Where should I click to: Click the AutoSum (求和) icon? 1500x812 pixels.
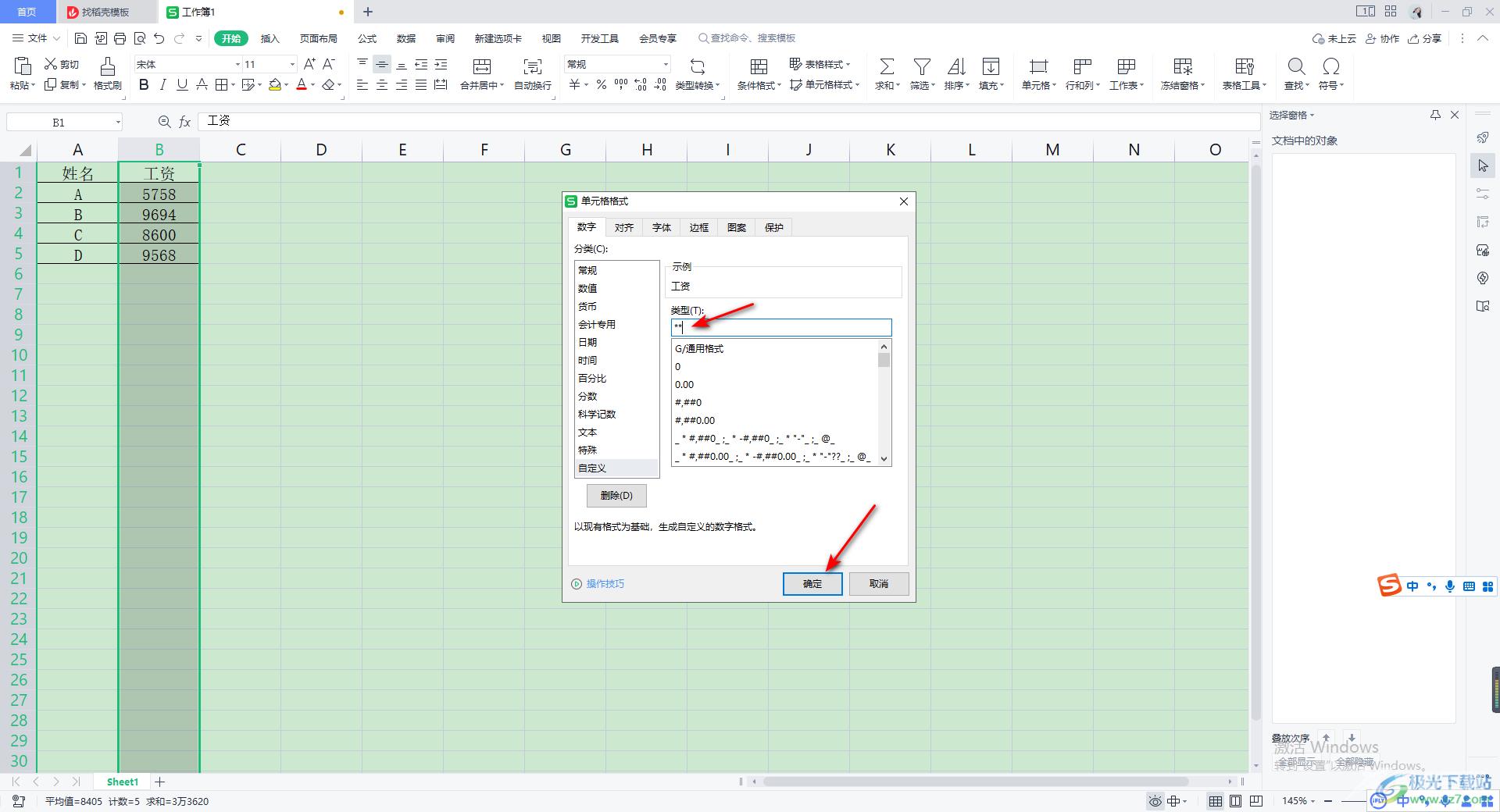point(887,66)
